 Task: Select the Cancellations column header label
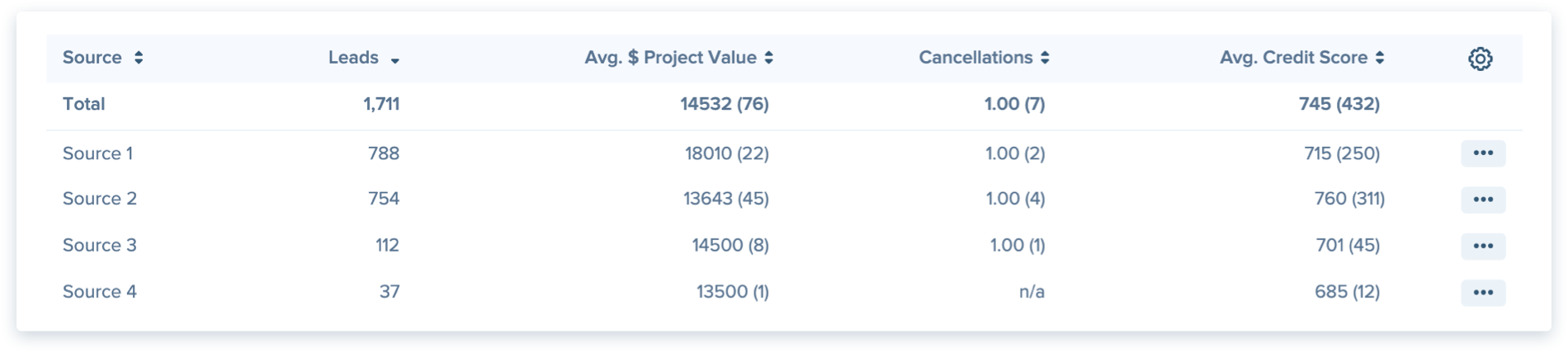click(x=975, y=58)
